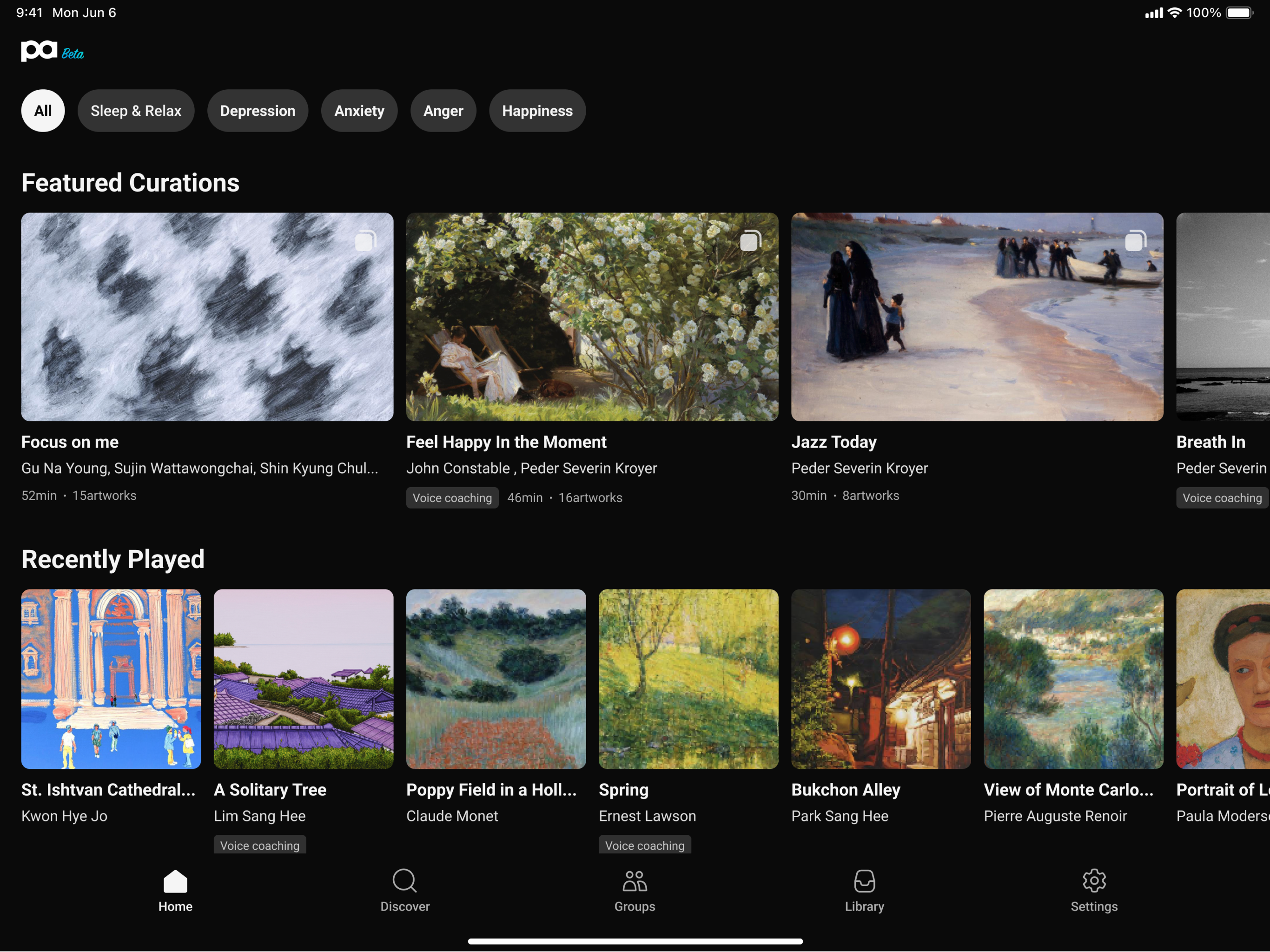Screen dimensions: 1270x952
Task: Open the Jazz Today beach painting
Action: [977, 317]
